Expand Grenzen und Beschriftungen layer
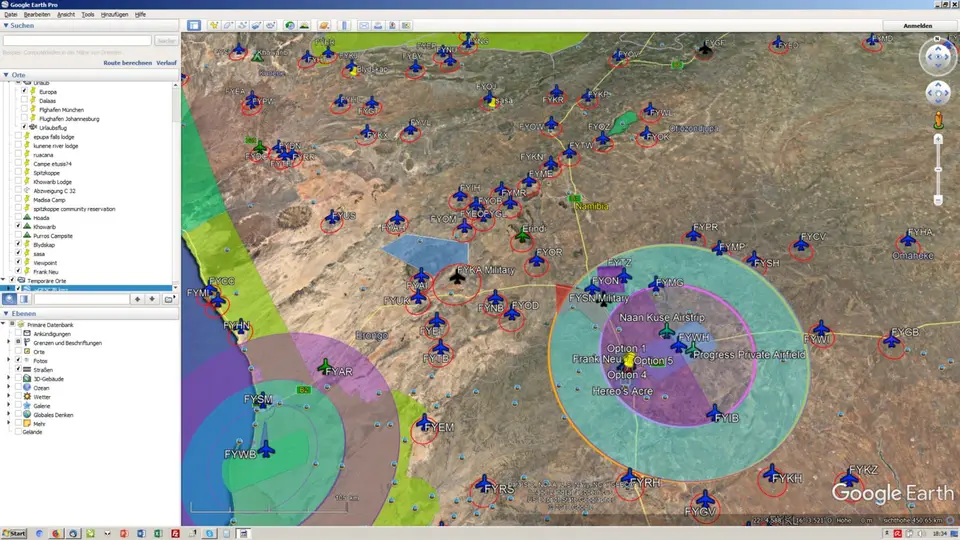The height and width of the screenshot is (540, 960). [x=9, y=343]
